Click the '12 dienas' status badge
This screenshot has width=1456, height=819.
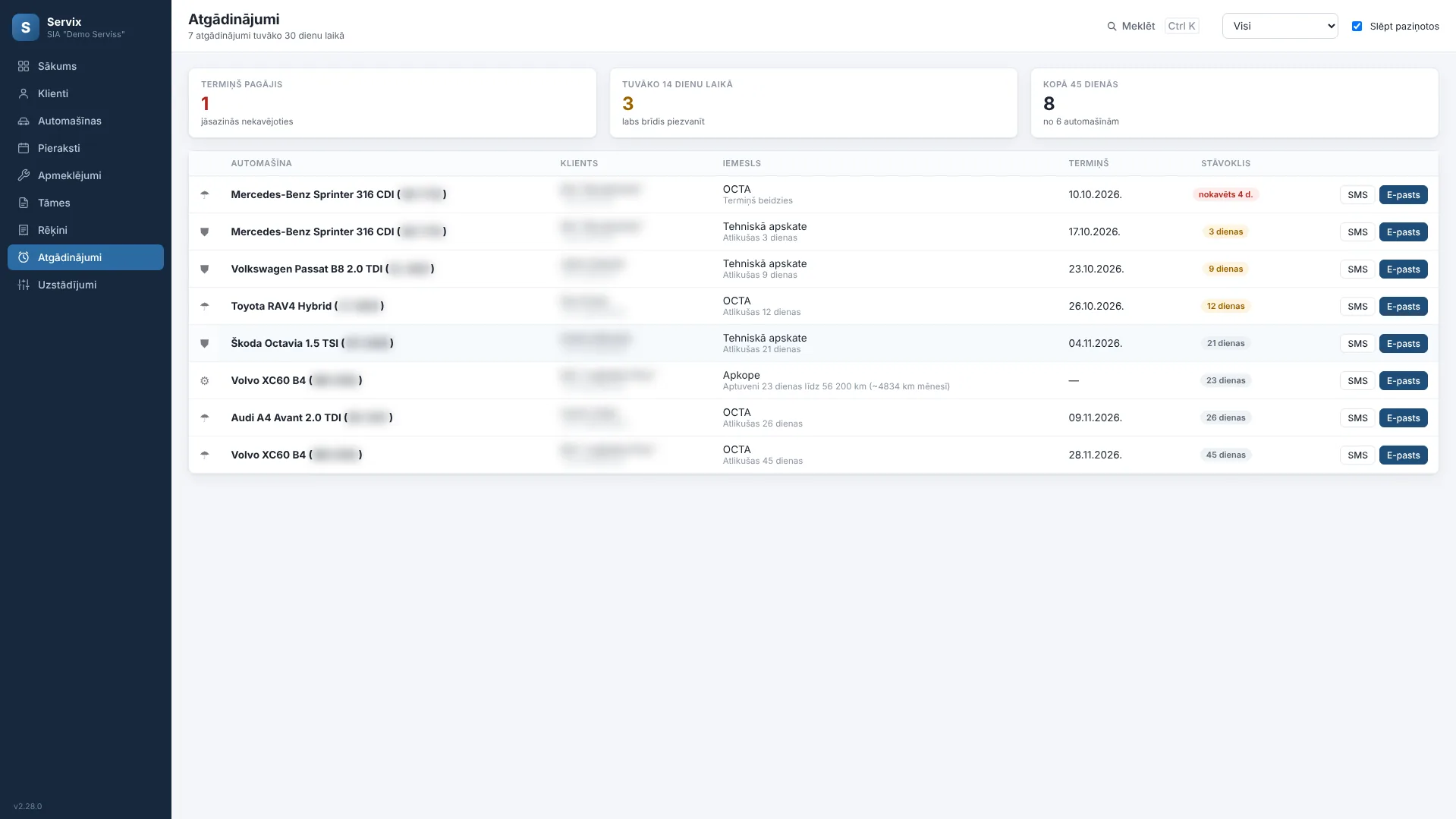1225,307
